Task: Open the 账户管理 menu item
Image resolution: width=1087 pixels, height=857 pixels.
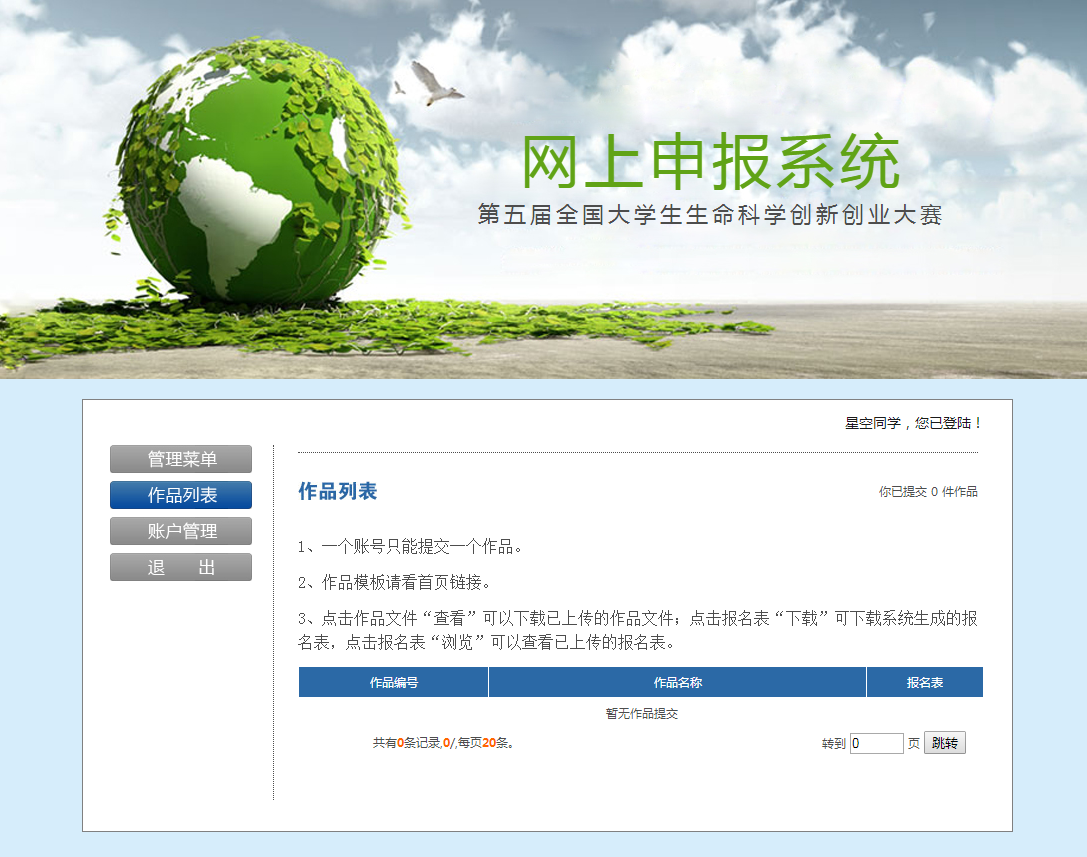Action: click(x=181, y=531)
